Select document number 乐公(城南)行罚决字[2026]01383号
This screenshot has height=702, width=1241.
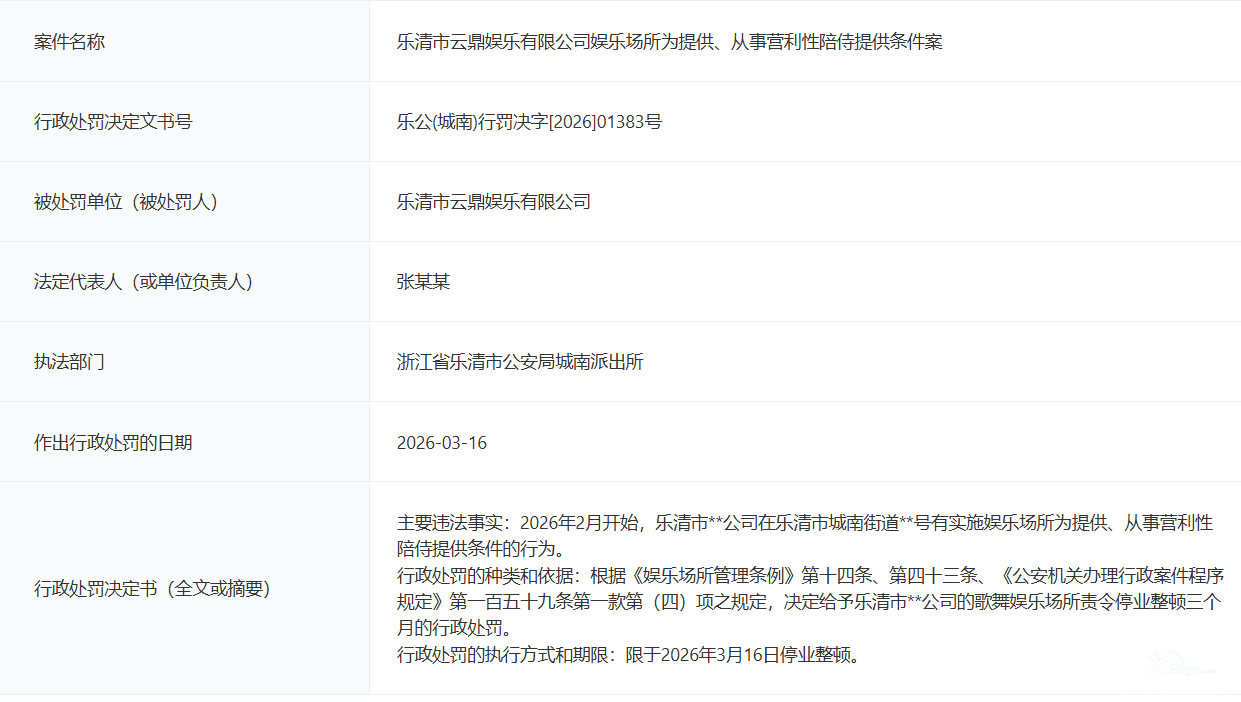tap(529, 122)
